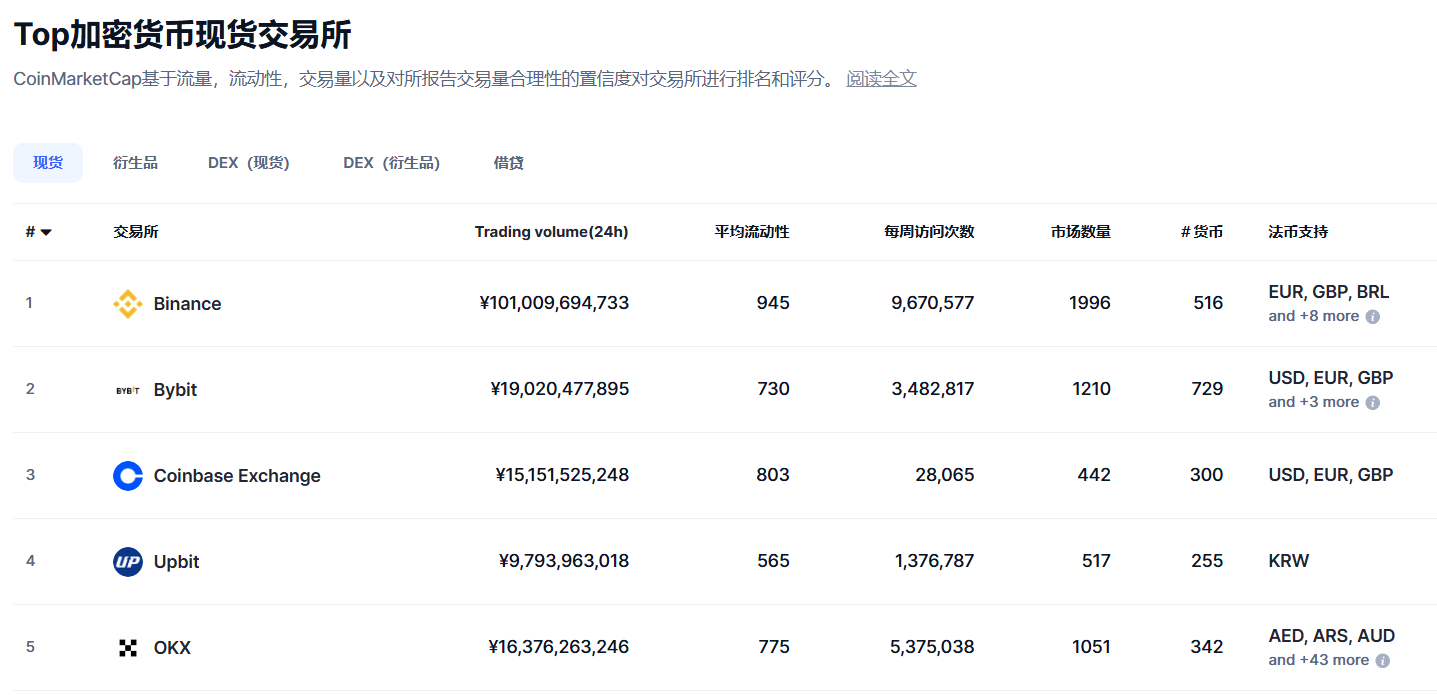
Task: Click Bybit market count 1210
Action: [1090, 389]
